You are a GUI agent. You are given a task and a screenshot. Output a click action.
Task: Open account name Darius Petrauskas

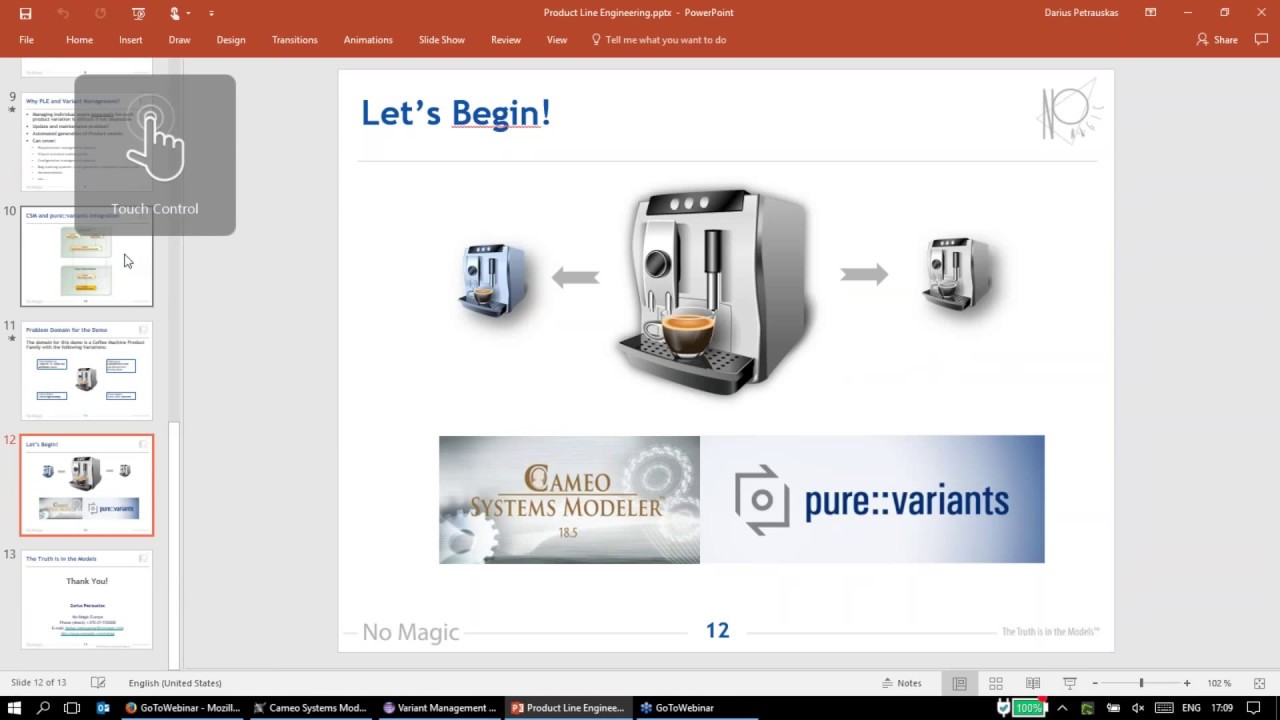tap(1081, 13)
